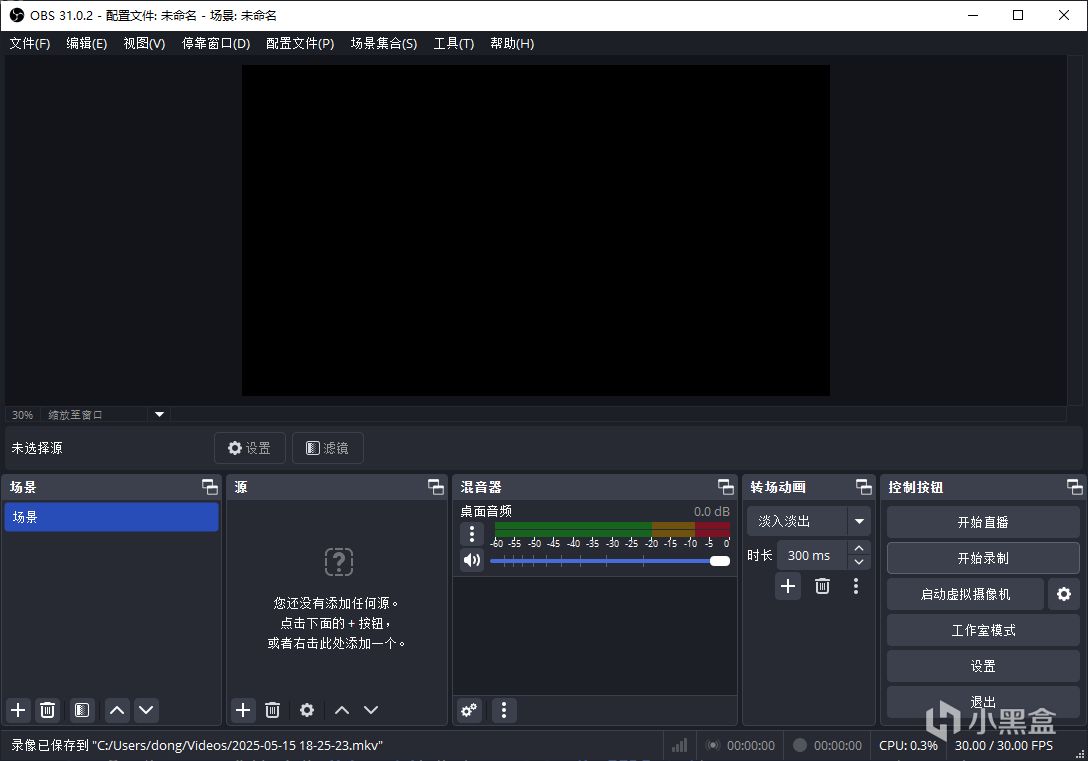
Task: Remove the transition with the trash icon
Action: tap(822, 586)
